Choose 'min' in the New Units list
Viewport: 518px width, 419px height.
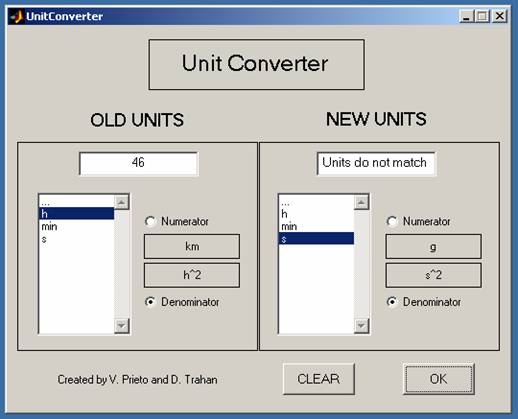tap(316, 227)
